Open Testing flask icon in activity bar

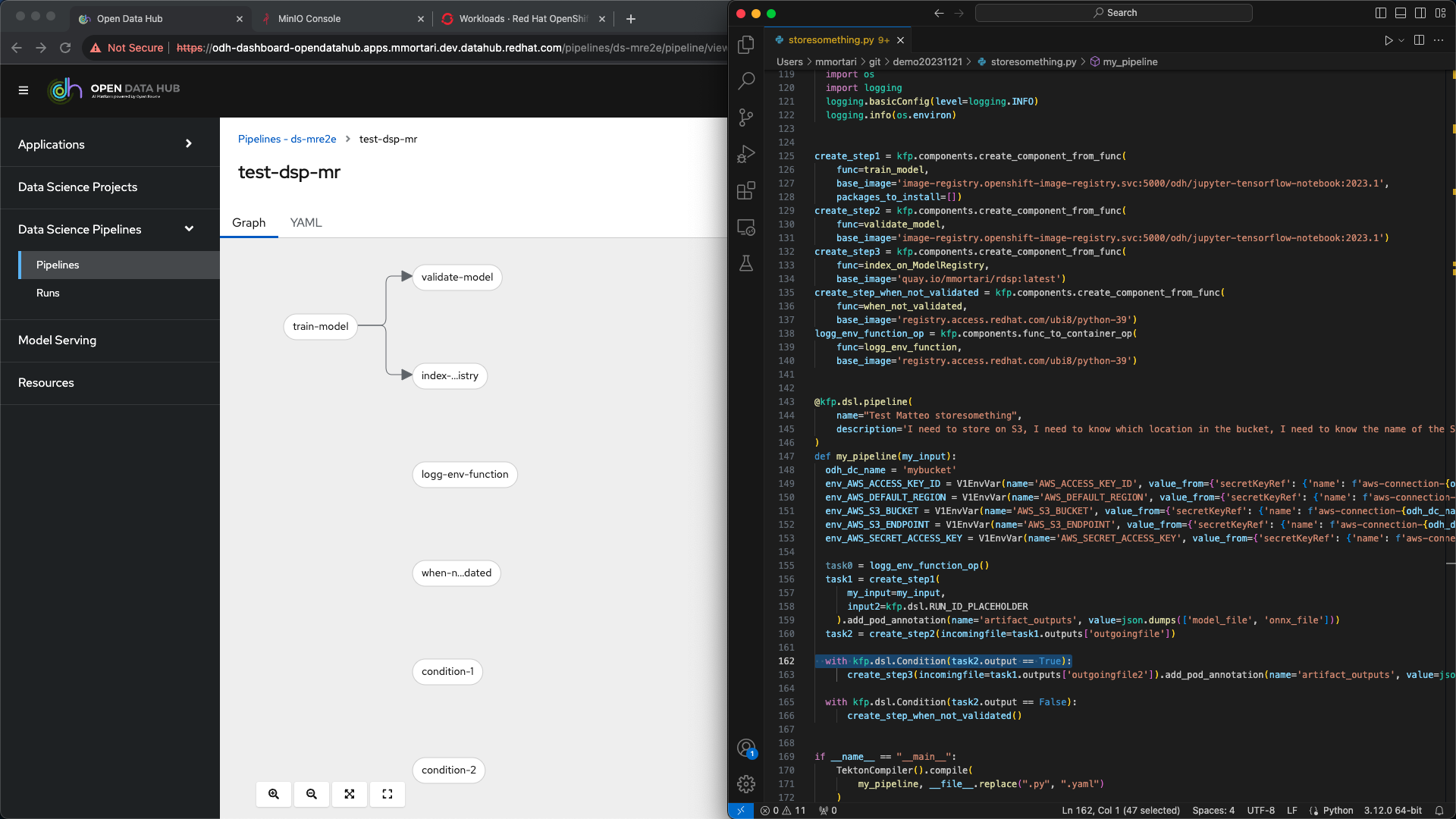point(746,263)
